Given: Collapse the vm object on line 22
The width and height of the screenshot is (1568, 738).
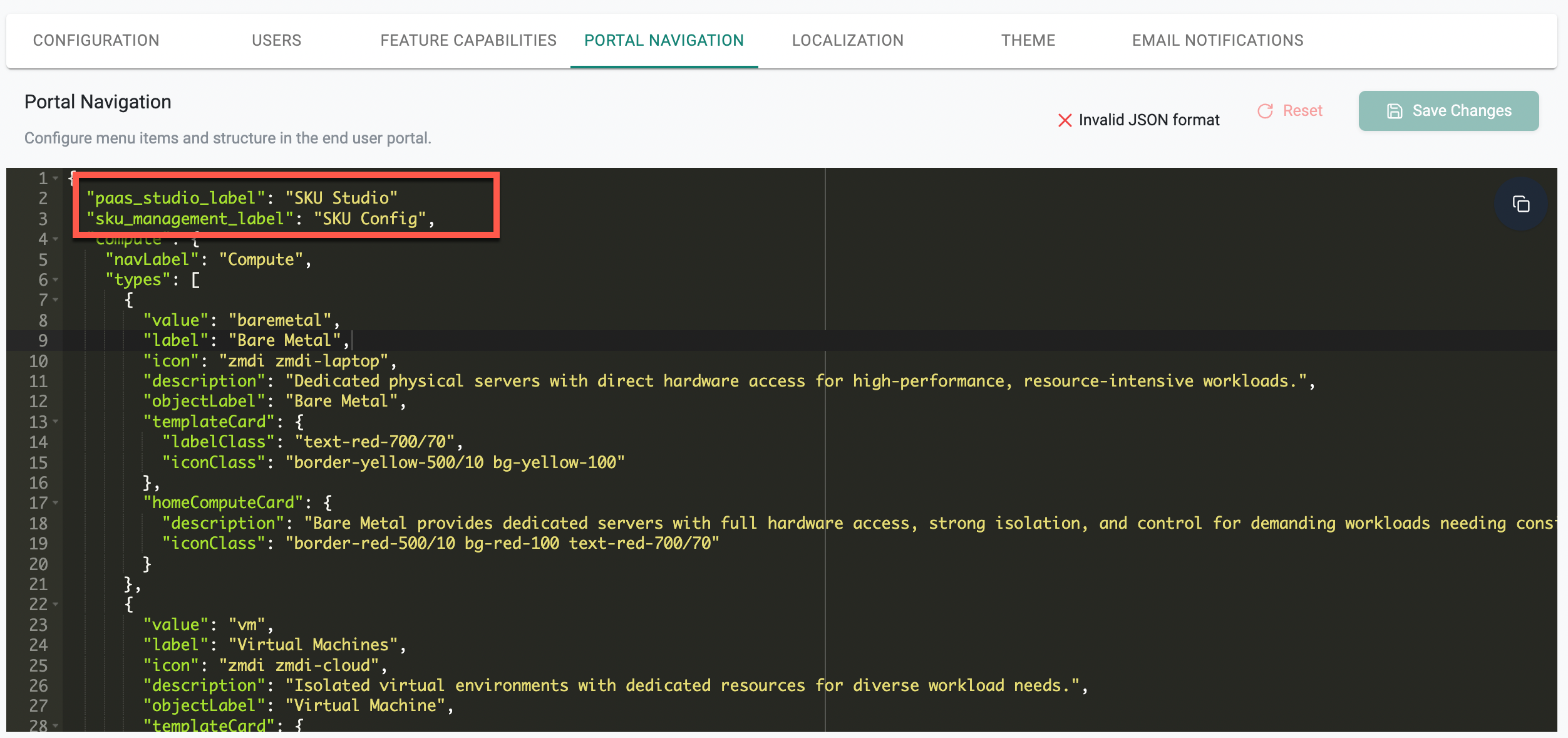Looking at the screenshot, I should [x=56, y=604].
